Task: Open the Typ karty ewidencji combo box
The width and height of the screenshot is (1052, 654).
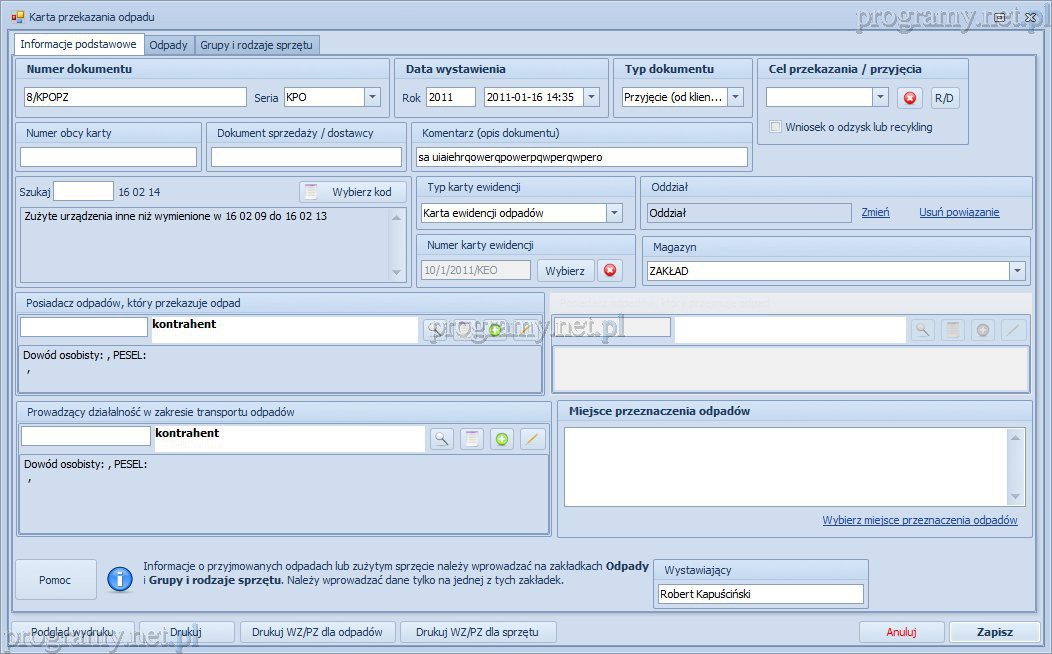Action: [614, 213]
